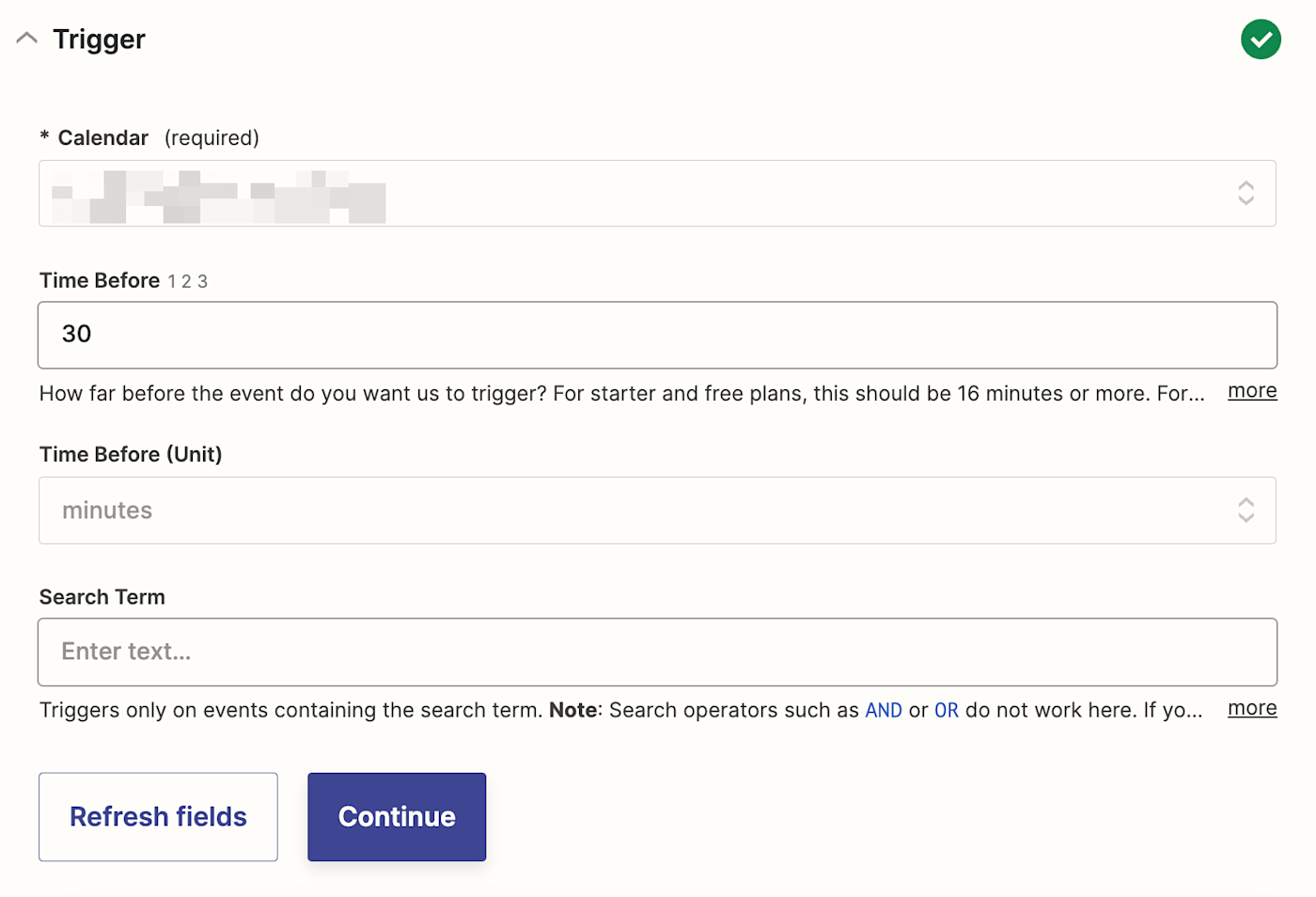The height and width of the screenshot is (897, 1316).
Task: Click the green checkmark status icon
Action: point(1261,39)
